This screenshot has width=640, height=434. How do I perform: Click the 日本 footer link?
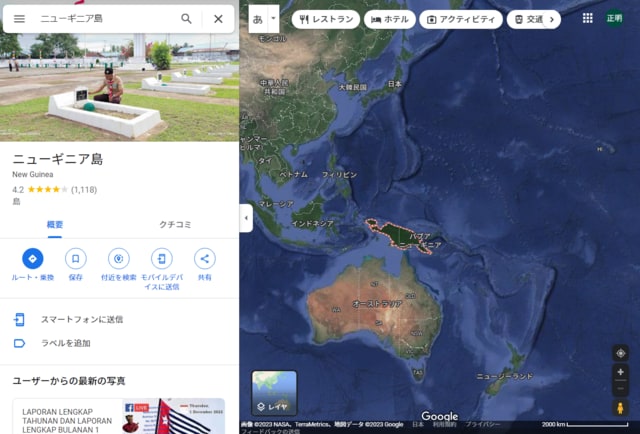point(418,425)
